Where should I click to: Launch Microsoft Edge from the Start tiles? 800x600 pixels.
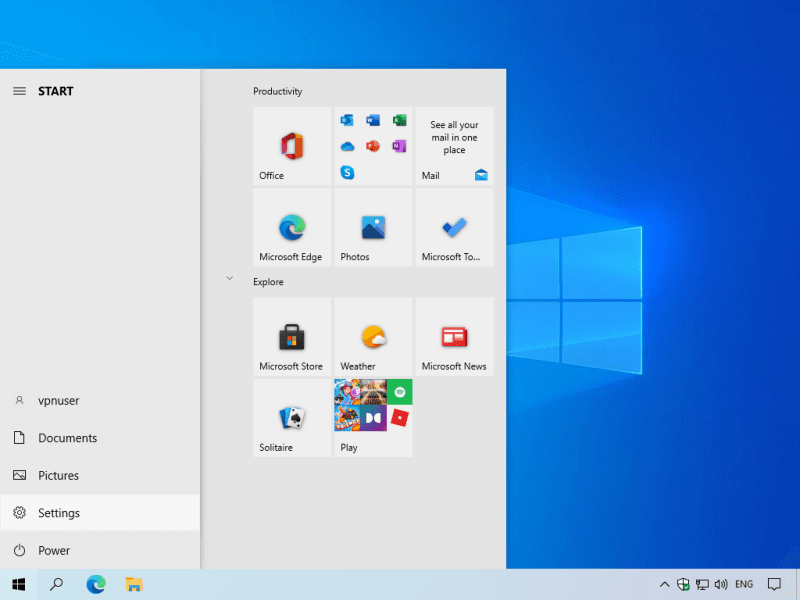(x=292, y=228)
